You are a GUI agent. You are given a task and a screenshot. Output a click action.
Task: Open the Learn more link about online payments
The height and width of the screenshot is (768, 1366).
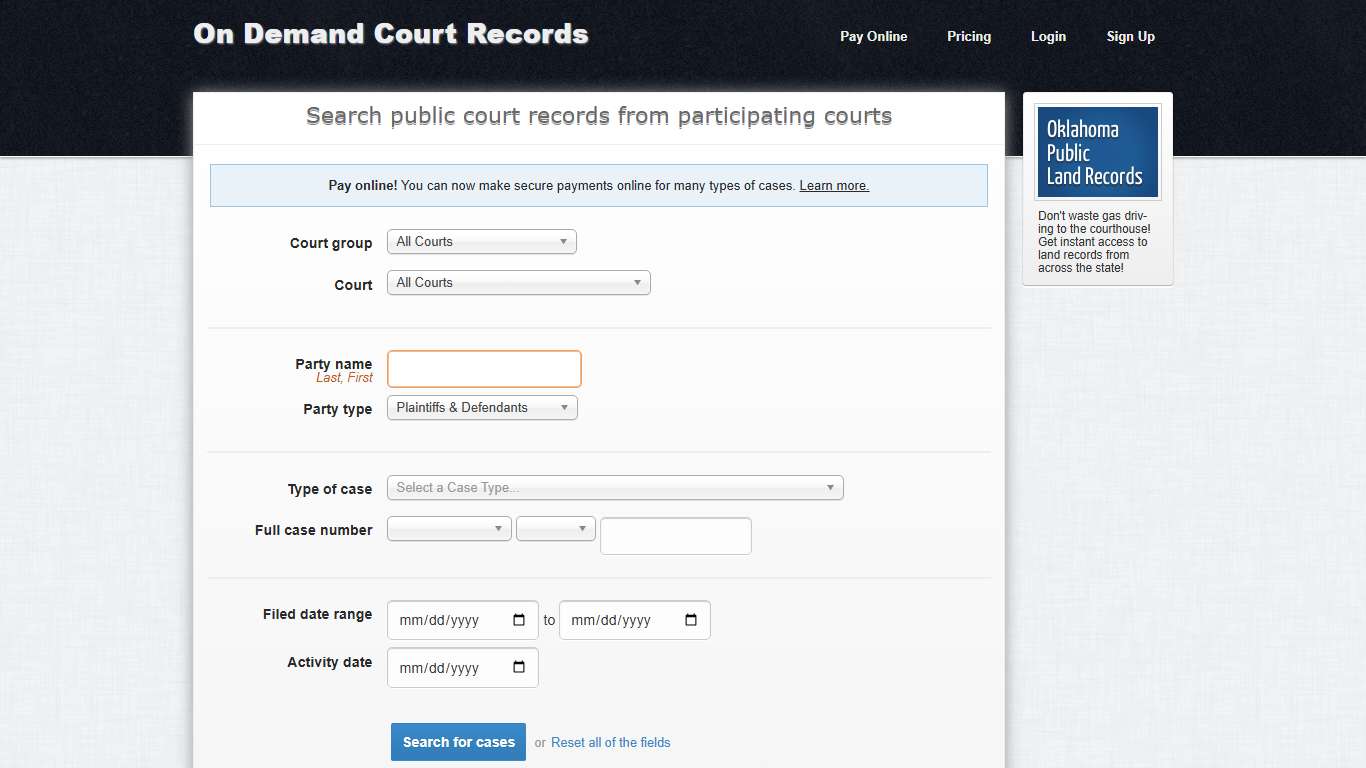click(833, 185)
